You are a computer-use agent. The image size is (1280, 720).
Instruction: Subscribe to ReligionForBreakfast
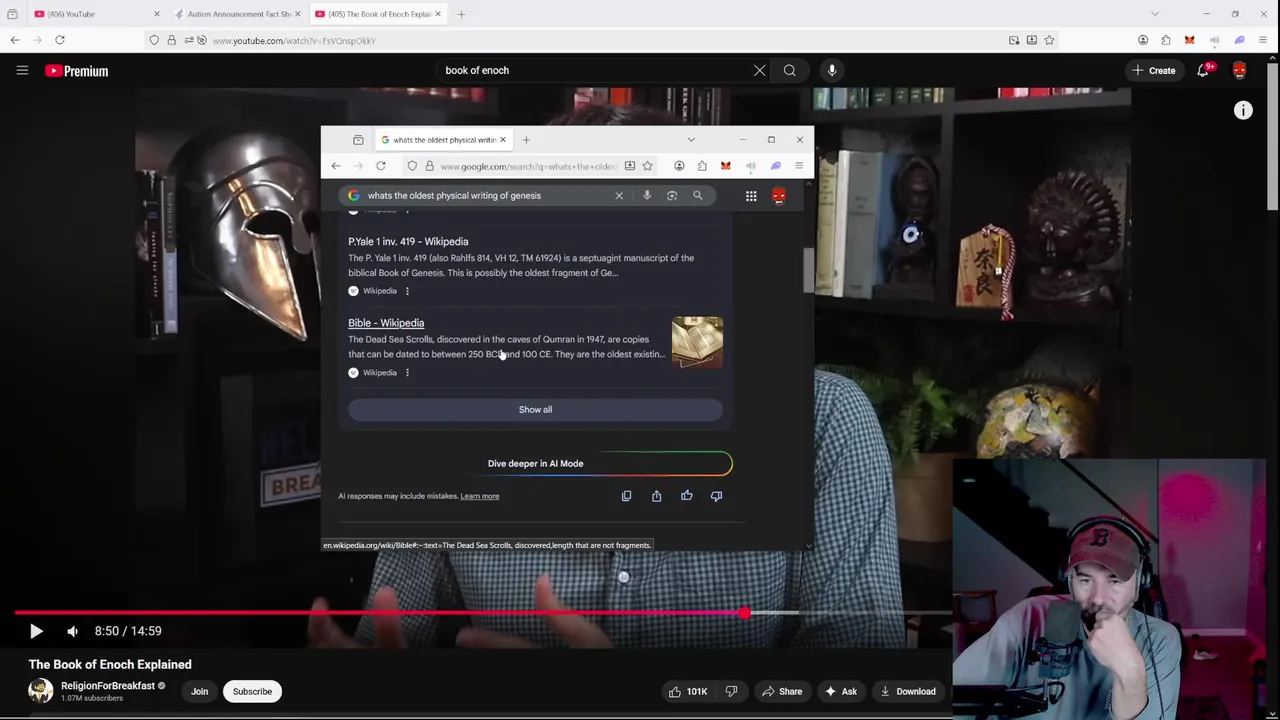pos(252,691)
